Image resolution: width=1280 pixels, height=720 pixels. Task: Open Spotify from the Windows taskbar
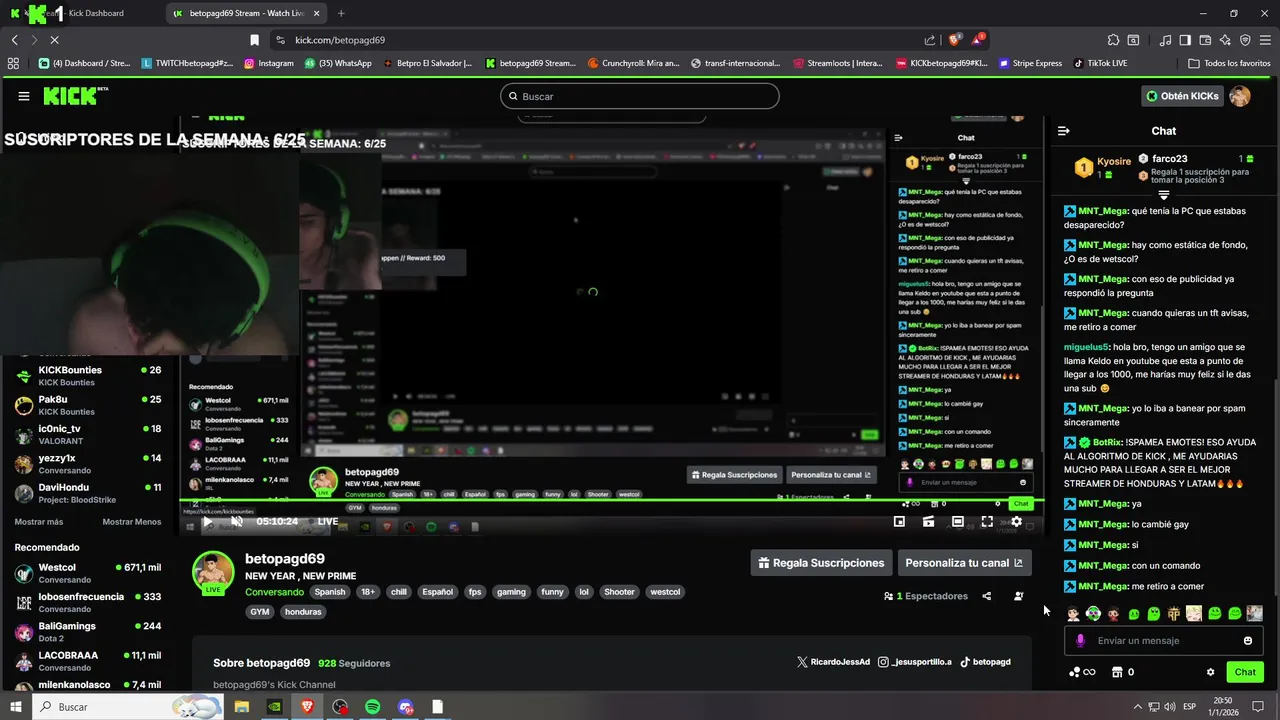pyautogui.click(x=372, y=707)
